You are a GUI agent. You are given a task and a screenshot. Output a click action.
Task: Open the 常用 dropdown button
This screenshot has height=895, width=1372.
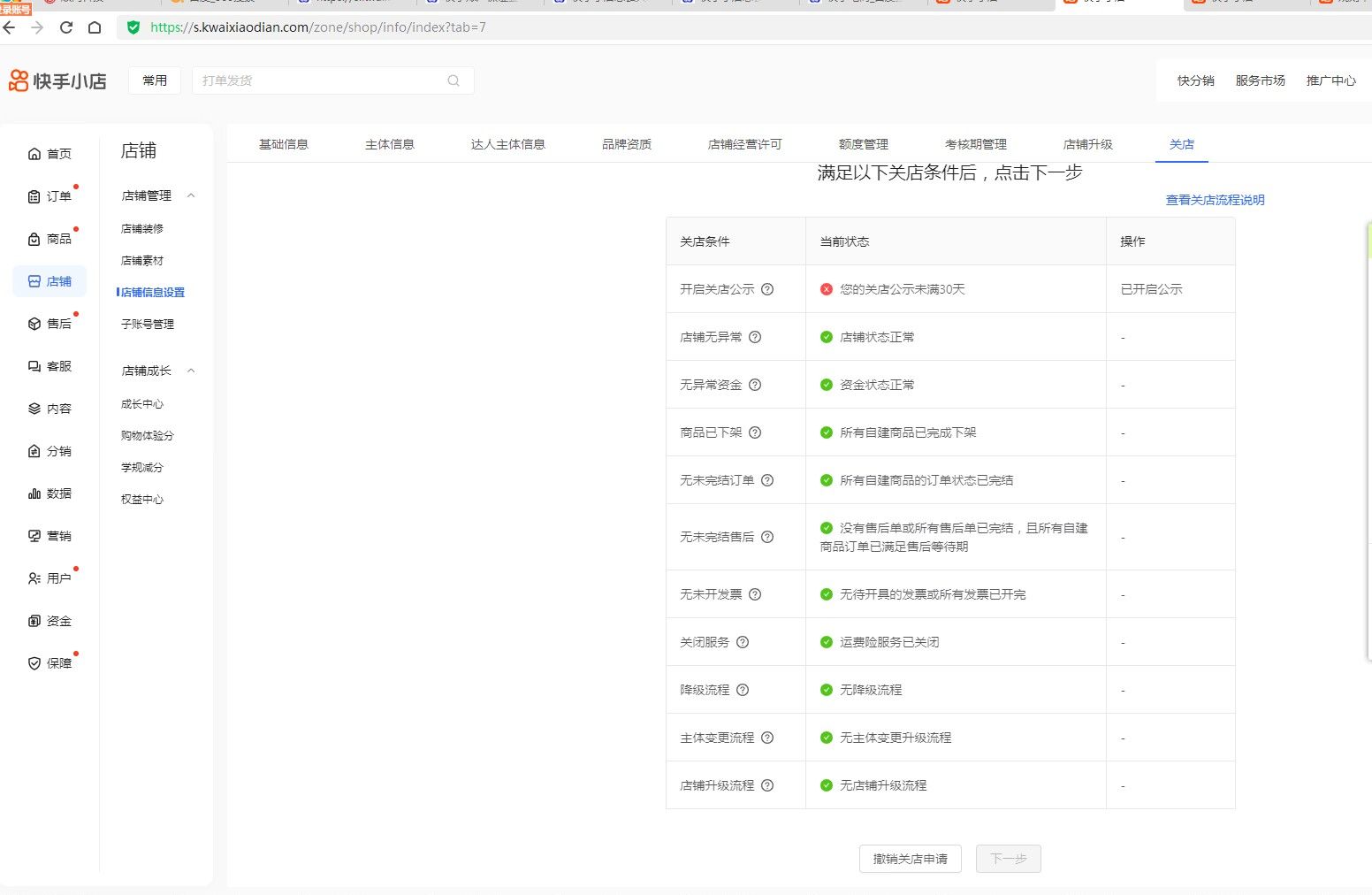[155, 80]
